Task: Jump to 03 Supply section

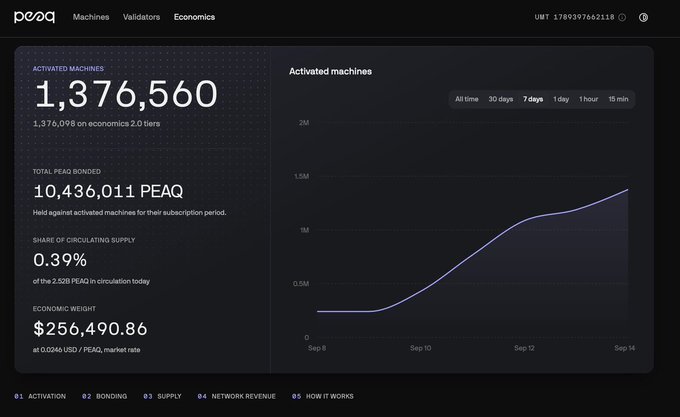Action: pyautogui.click(x=163, y=396)
